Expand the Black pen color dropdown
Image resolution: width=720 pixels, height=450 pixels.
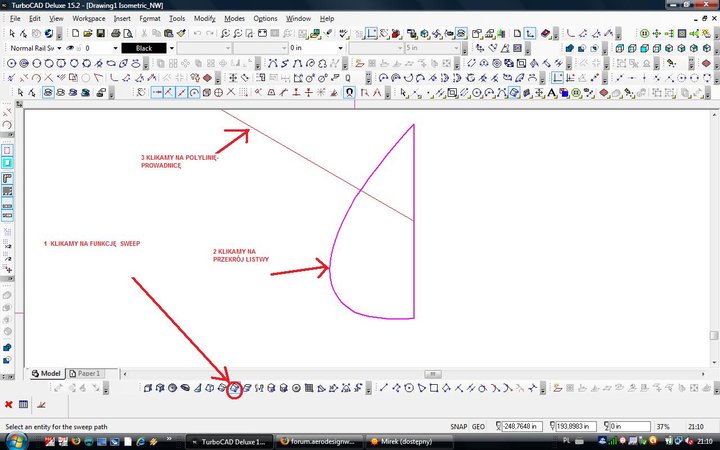170,48
